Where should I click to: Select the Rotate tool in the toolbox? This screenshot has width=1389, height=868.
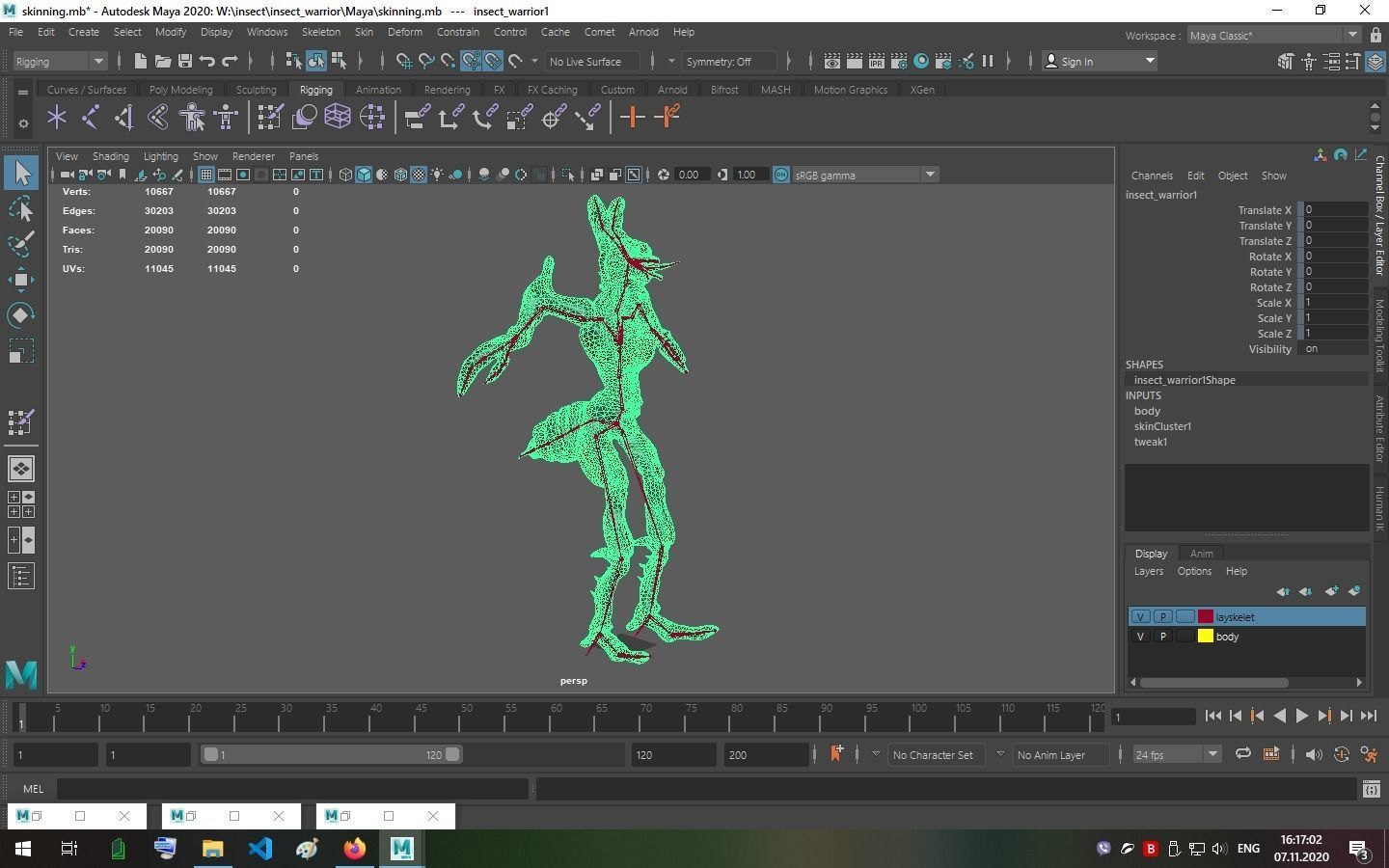tap(20, 315)
